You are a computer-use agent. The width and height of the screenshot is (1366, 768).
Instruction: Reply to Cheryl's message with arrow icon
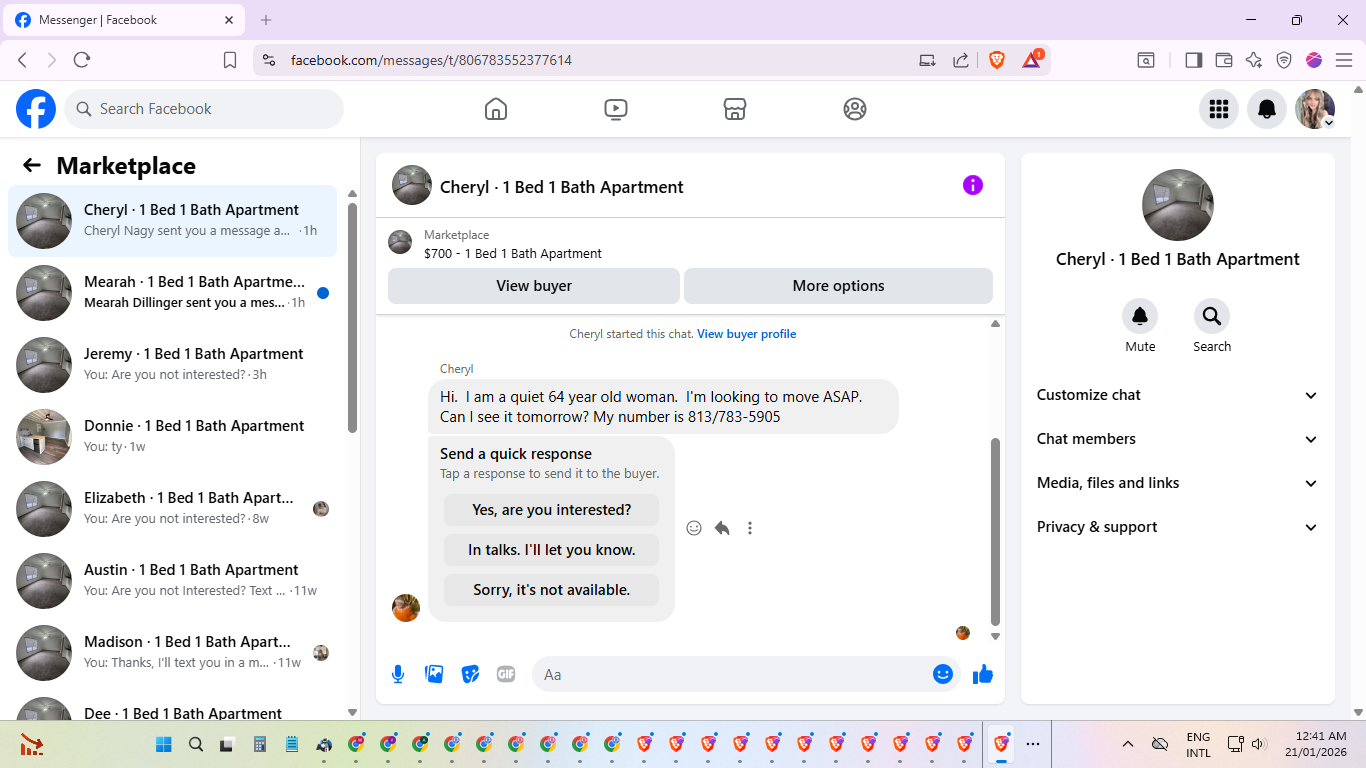pyautogui.click(x=722, y=528)
